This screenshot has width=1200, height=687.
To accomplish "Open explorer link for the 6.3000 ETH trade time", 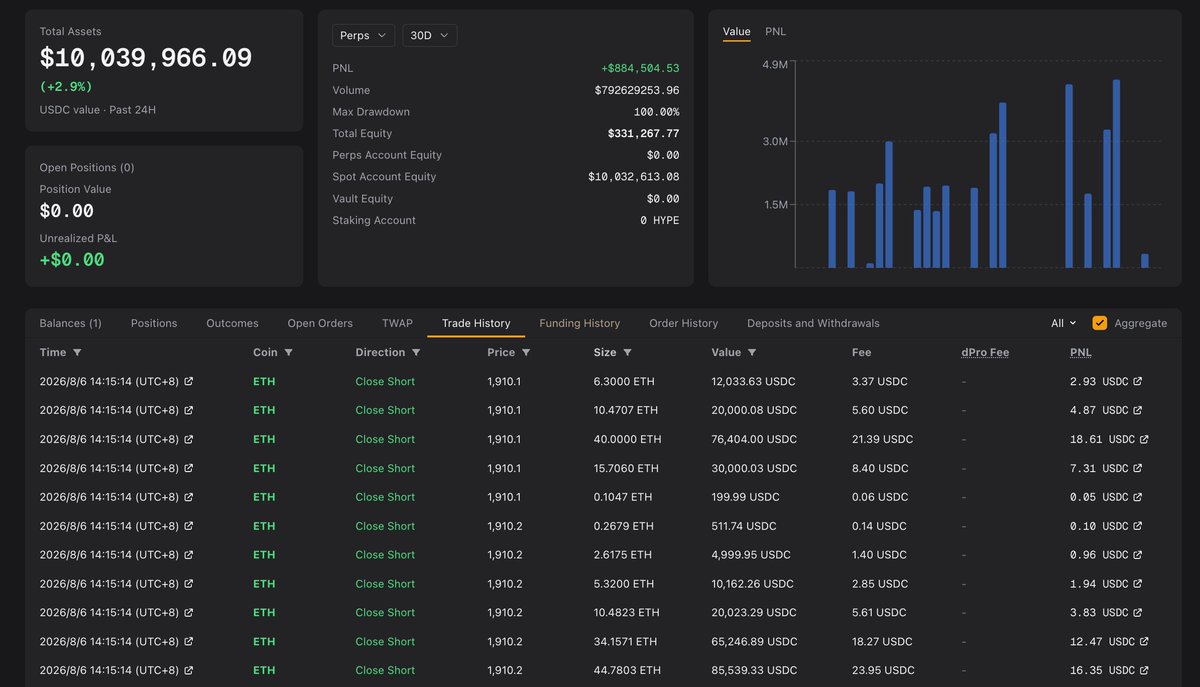I will (x=189, y=381).
